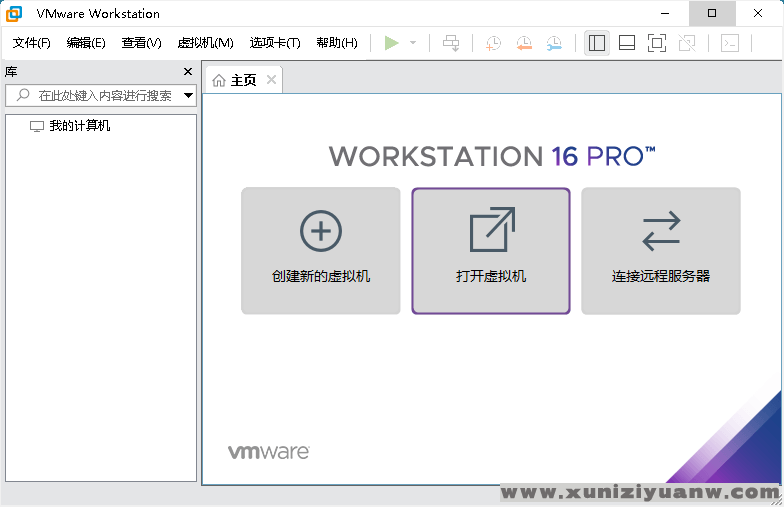Switch to the 主页 home tab

236,80
